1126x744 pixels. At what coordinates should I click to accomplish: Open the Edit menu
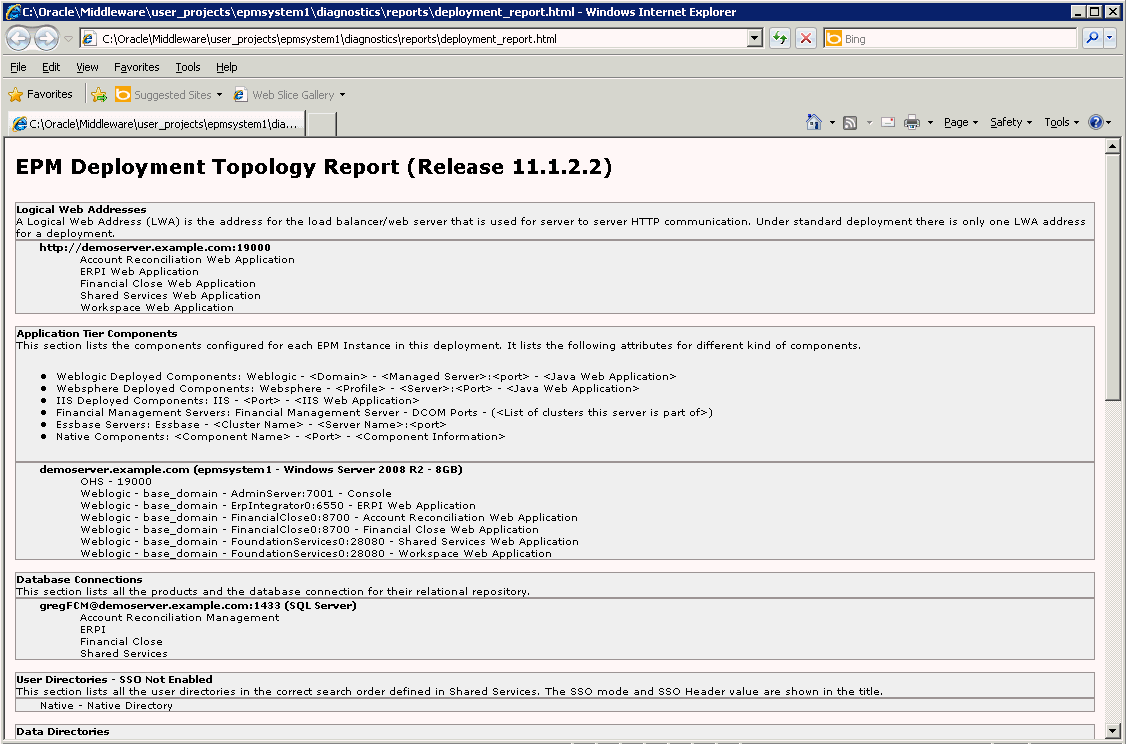click(51, 67)
